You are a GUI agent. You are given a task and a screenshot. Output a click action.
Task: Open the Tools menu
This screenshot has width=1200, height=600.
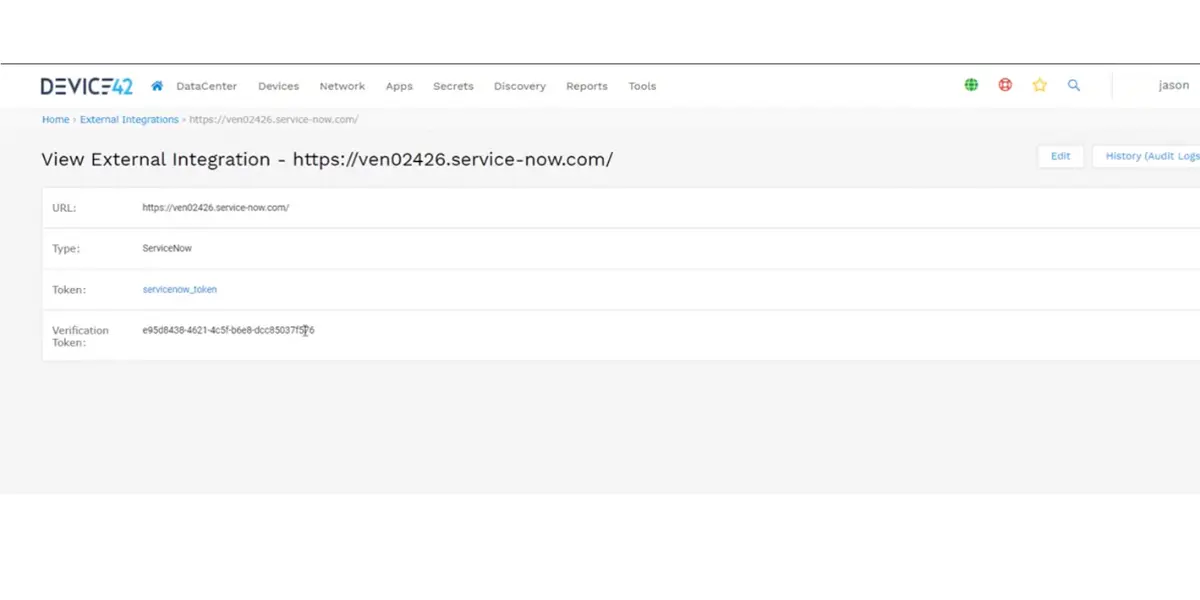pos(642,86)
